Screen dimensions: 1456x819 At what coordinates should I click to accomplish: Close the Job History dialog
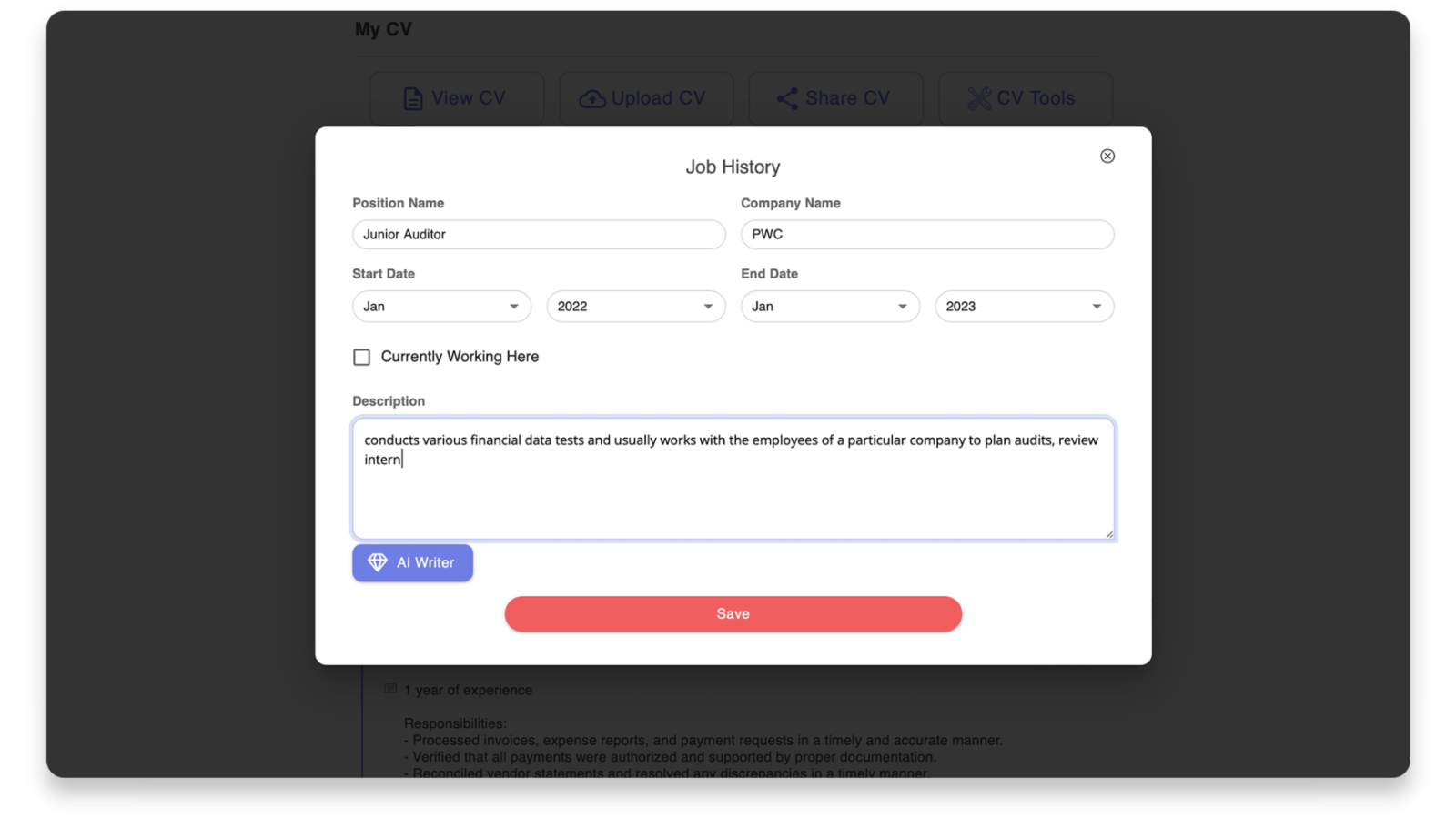click(x=1107, y=156)
